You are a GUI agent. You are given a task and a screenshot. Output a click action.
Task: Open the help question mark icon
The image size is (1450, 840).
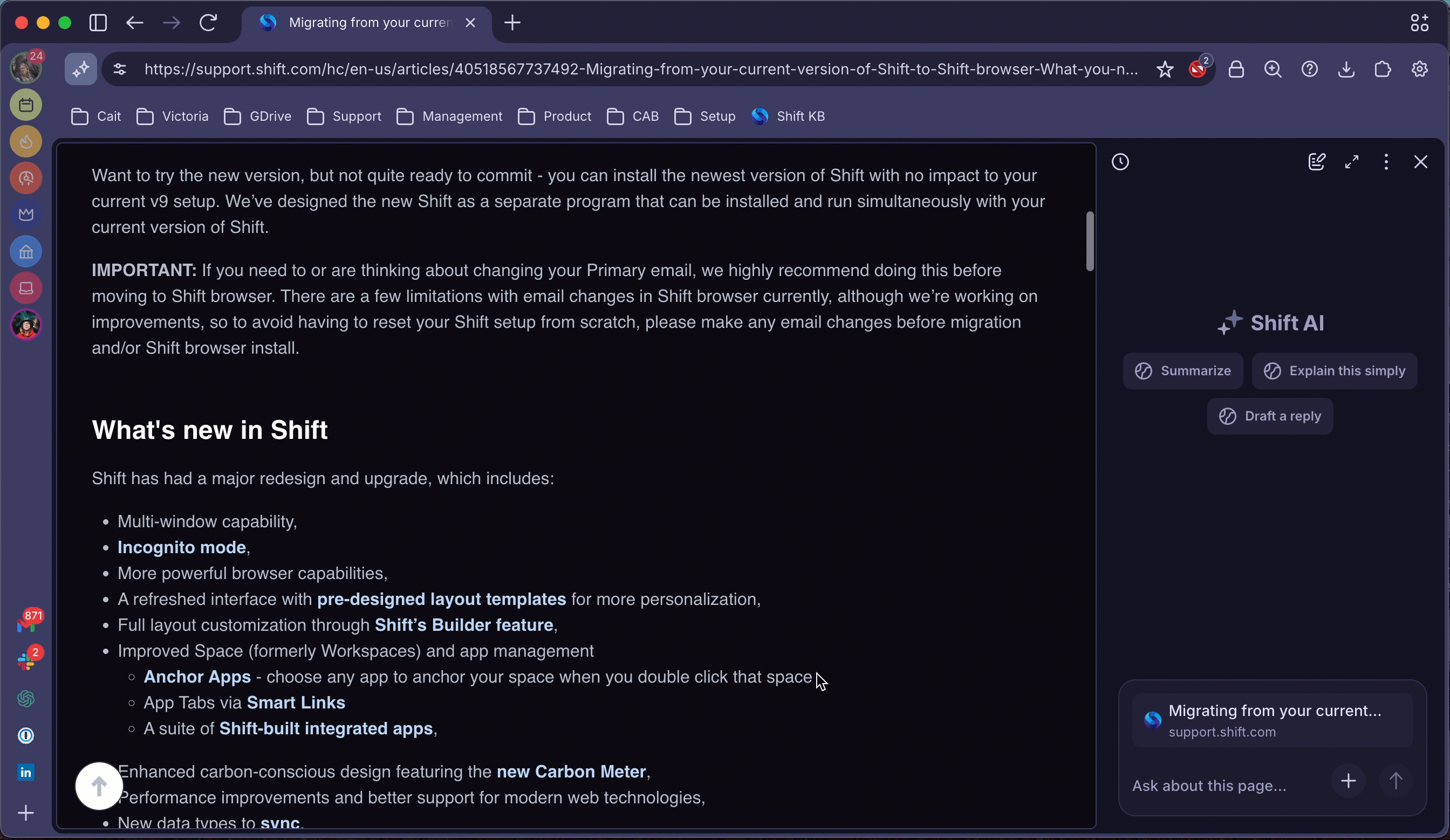pyautogui.click(x=1310, y=70)
